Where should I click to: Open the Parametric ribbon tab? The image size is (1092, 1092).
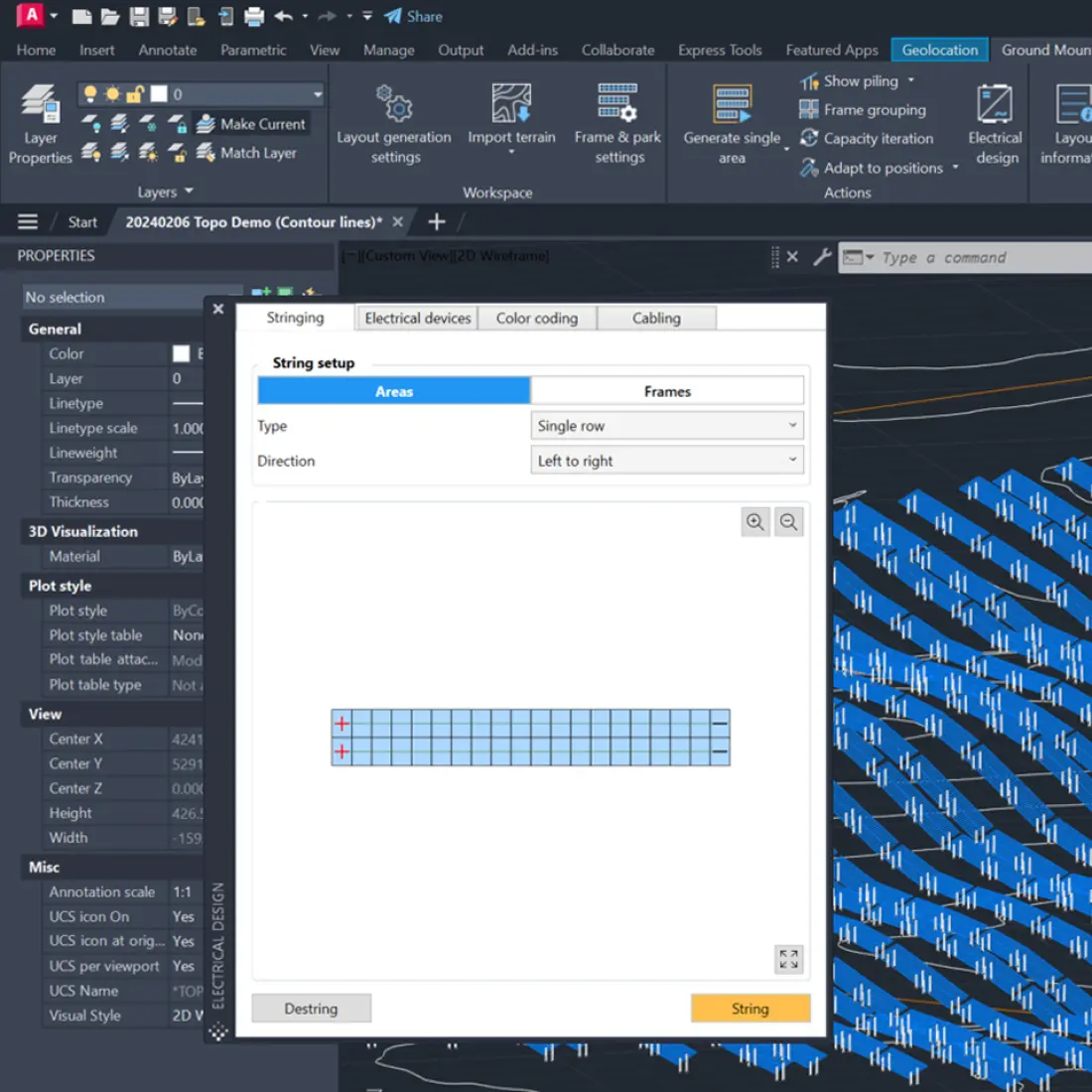(253, 50)
